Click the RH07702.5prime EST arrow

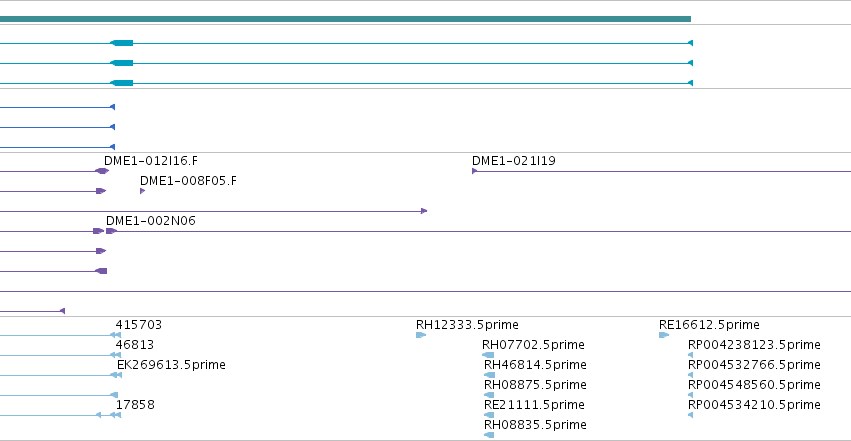click(488, 355)
